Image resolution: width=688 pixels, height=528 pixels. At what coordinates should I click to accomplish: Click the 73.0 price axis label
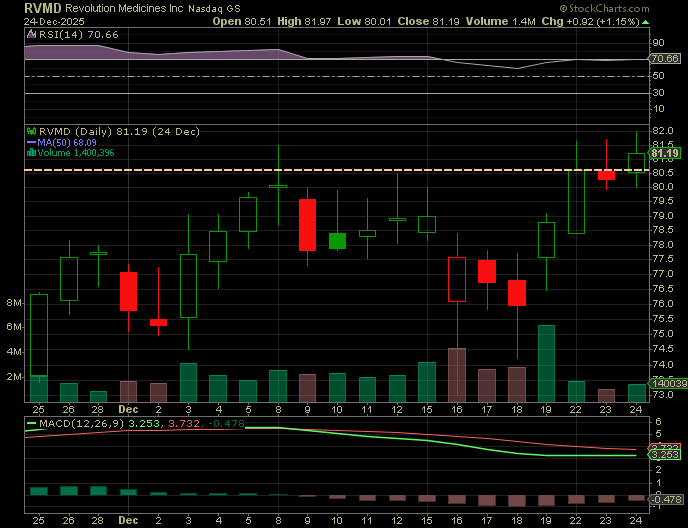663,395
